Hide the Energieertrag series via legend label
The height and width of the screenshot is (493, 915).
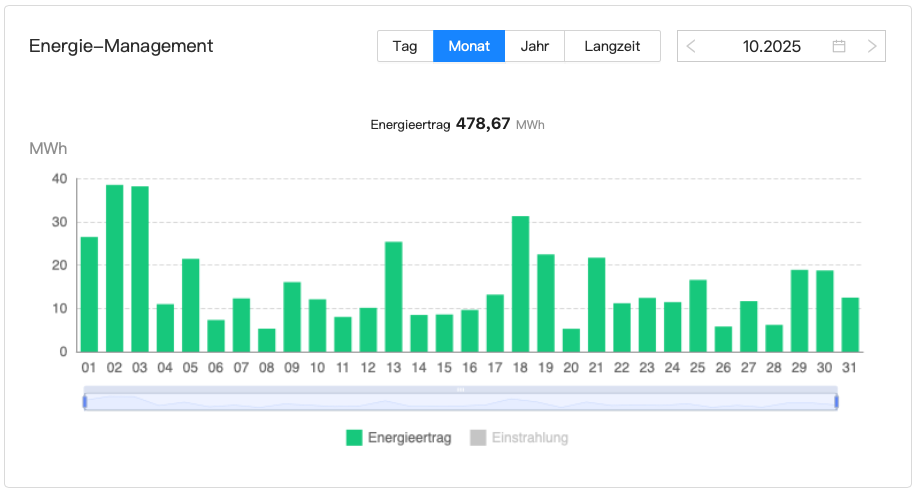tap(409, 437)
